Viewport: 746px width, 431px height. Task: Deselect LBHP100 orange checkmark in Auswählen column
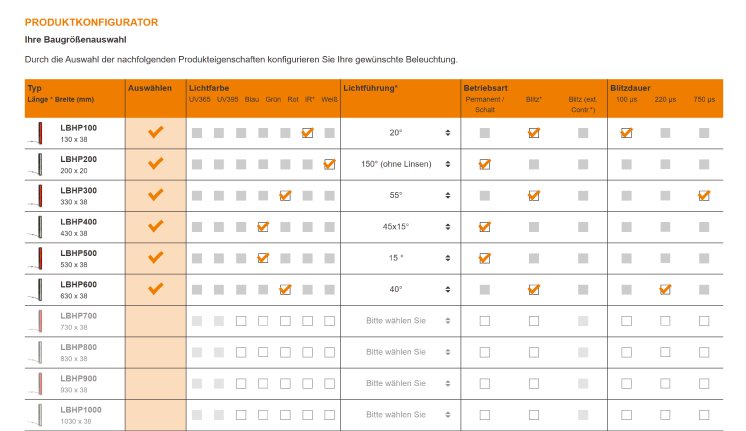point(155,133)
